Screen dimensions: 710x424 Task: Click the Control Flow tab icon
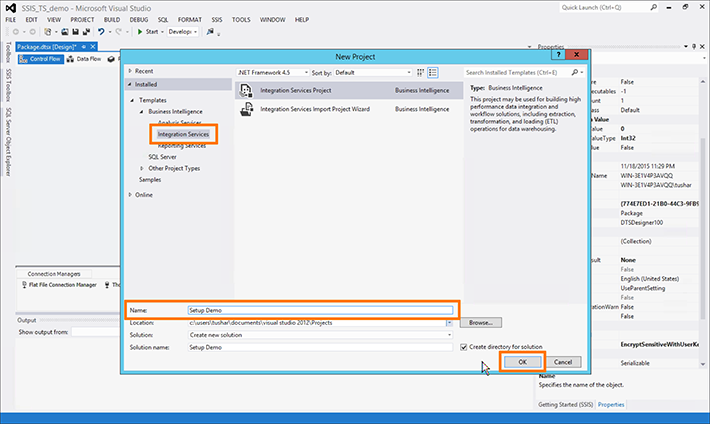(x=24, y=59)
